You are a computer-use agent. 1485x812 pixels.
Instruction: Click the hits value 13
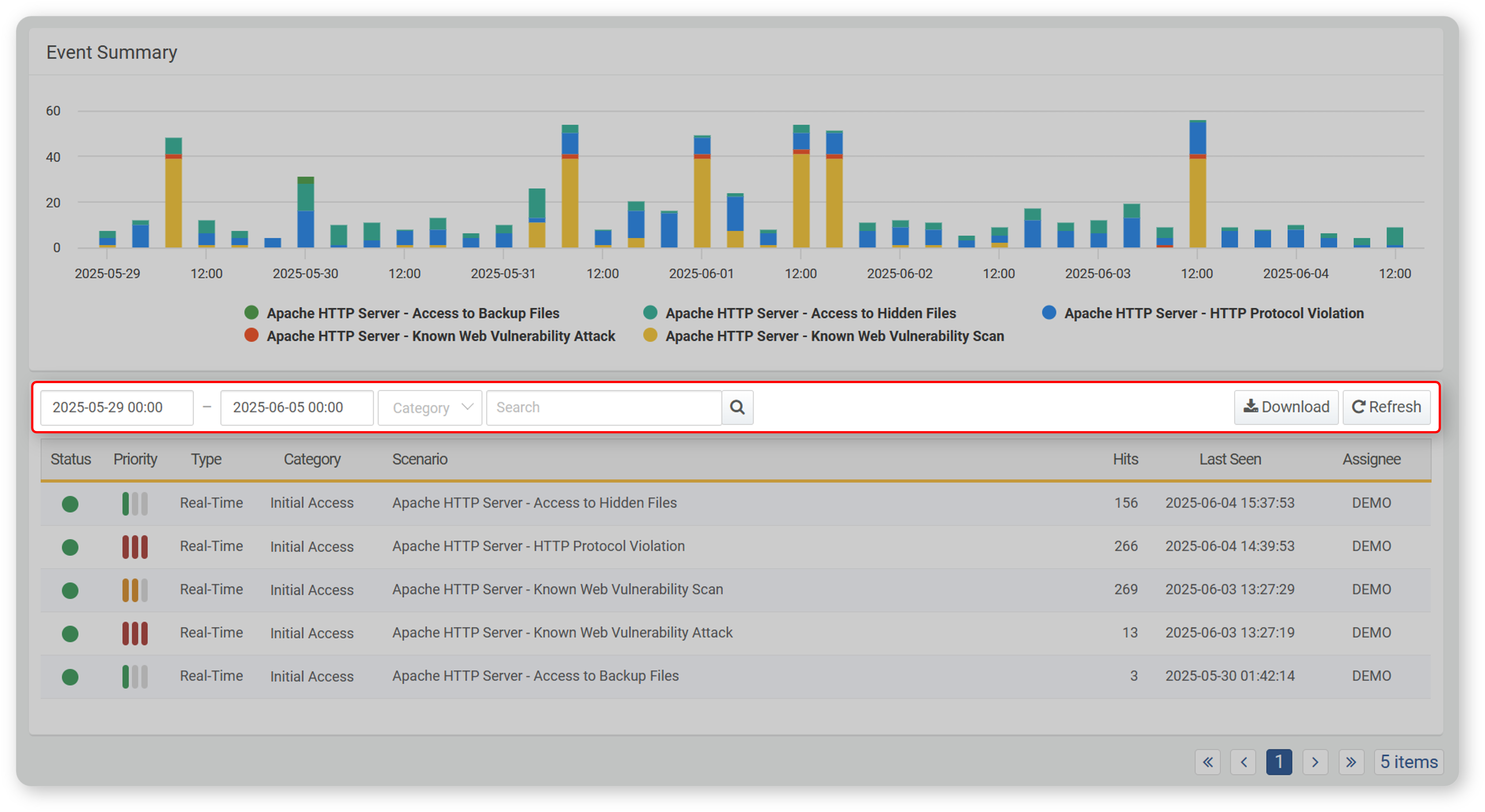click(1130, 633)
